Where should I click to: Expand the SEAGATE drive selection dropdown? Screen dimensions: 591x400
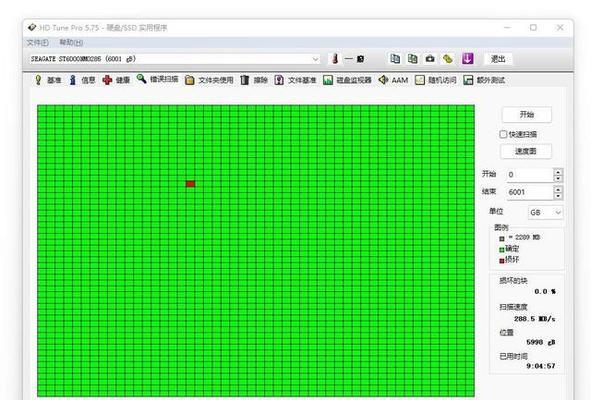[x=315, y=59]
